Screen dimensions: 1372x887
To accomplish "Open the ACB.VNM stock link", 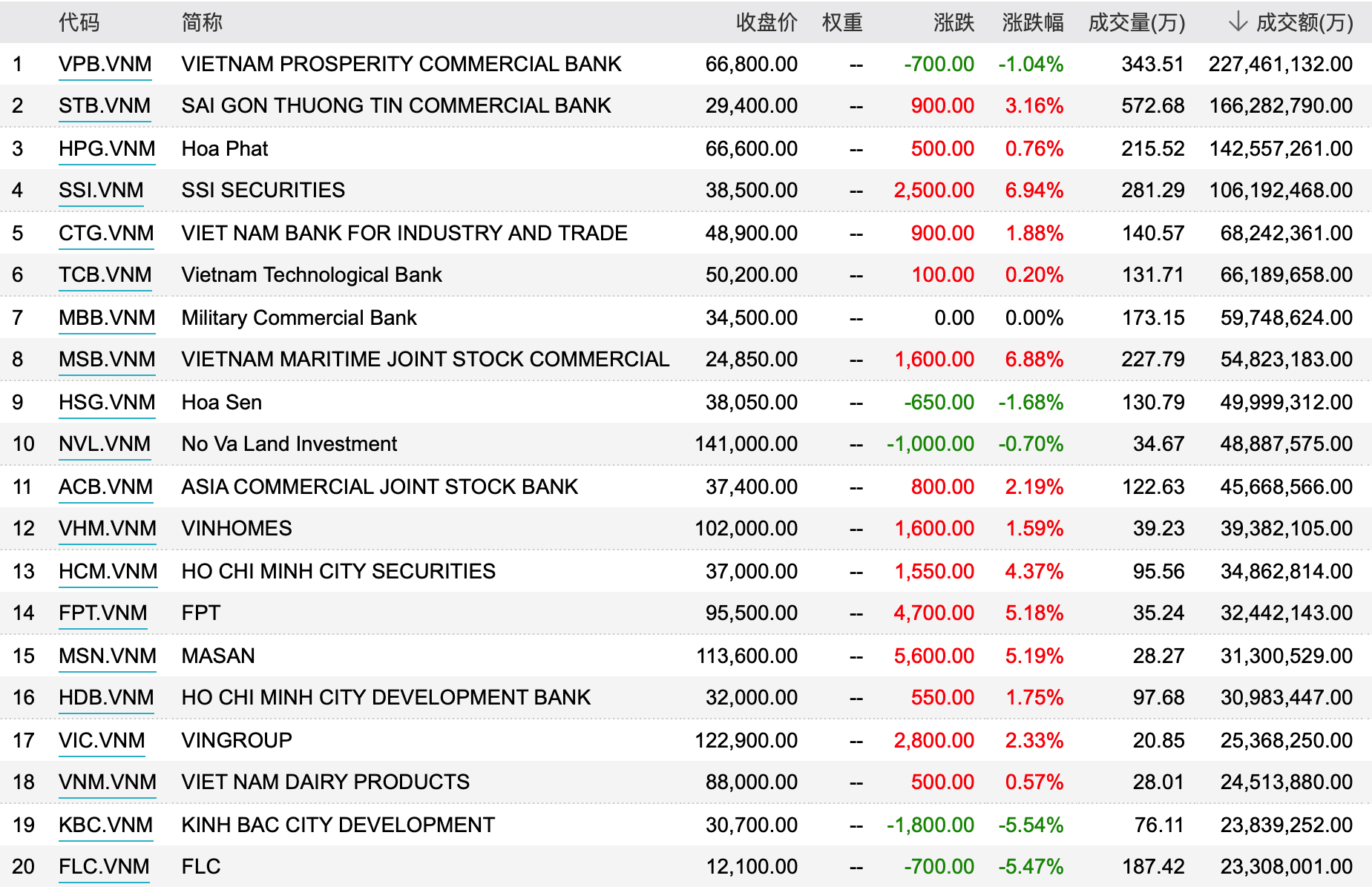I will [105, 487].
